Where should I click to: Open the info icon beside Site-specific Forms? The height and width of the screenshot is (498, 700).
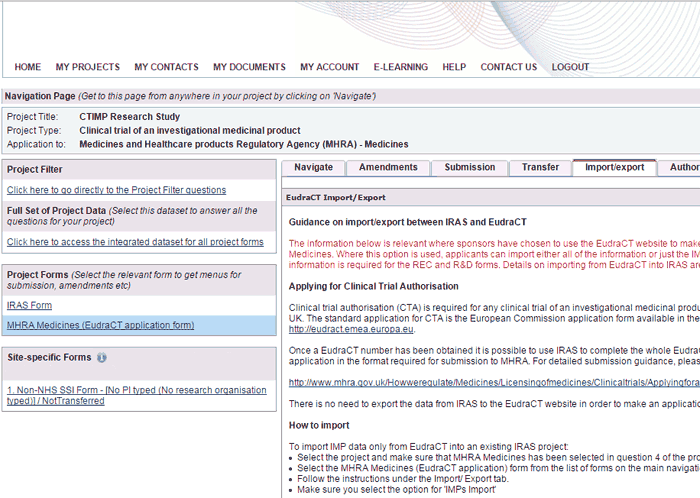(102, 357)
